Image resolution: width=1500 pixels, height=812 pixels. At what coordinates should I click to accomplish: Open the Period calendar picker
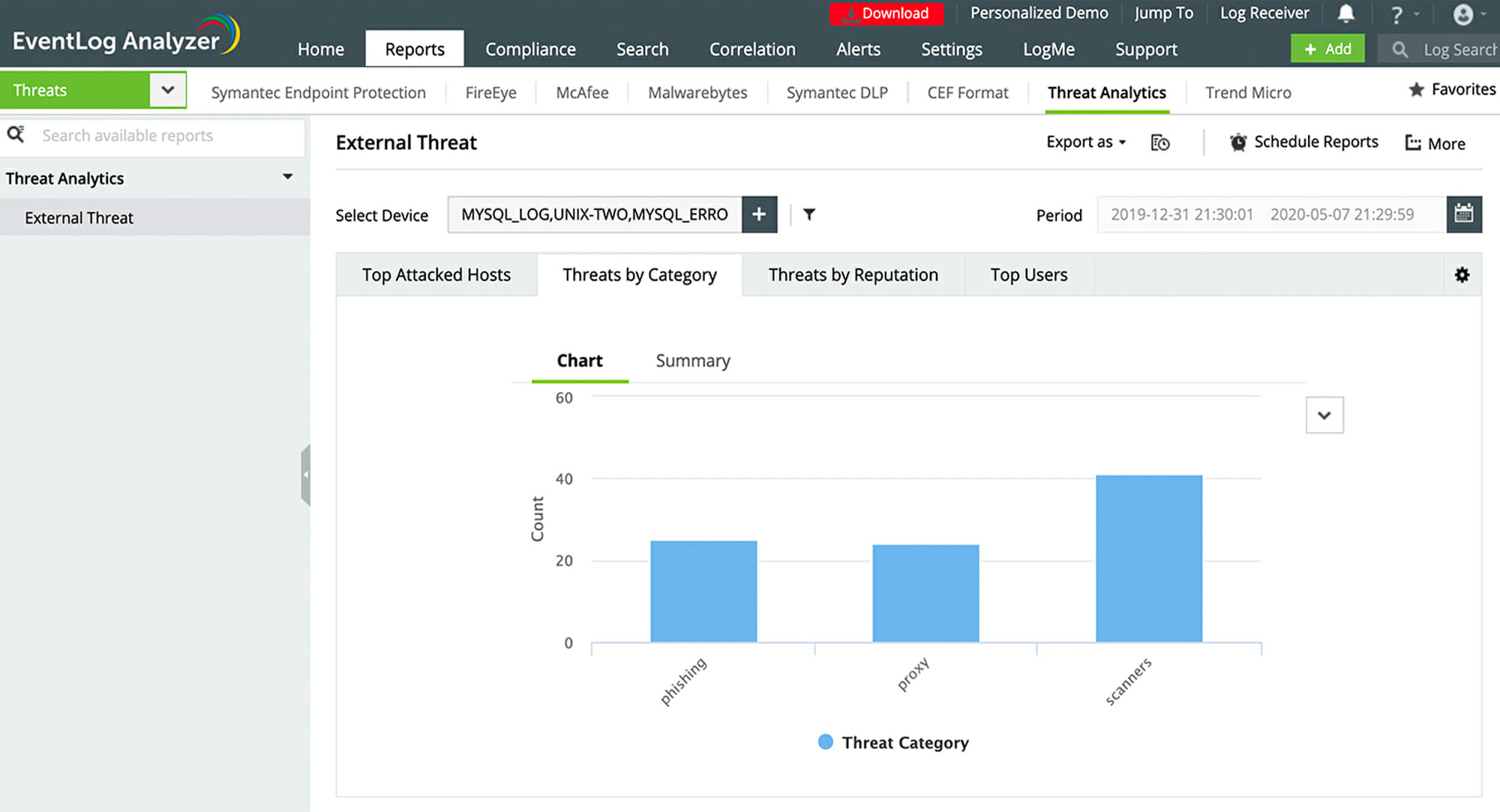(1464, 214)
